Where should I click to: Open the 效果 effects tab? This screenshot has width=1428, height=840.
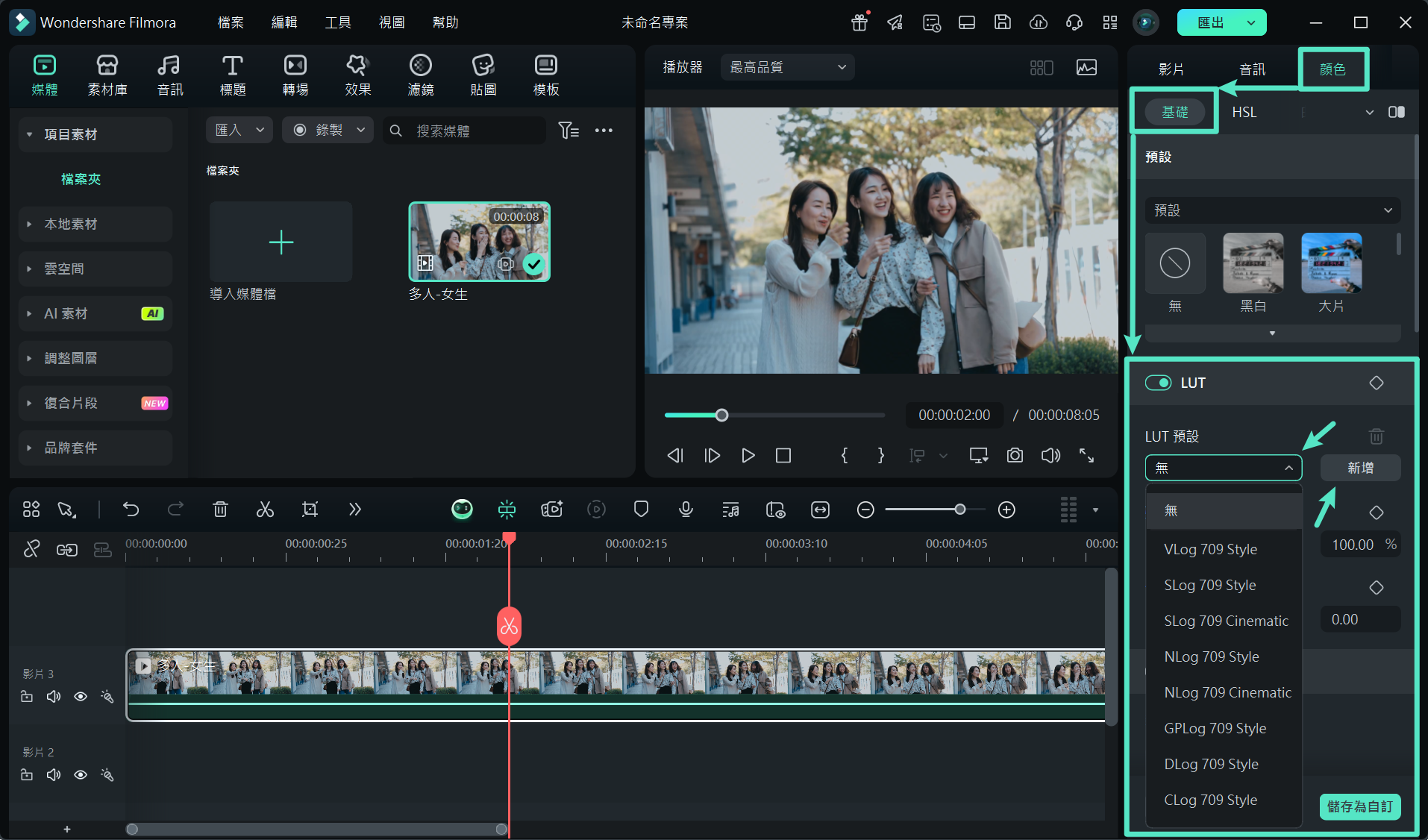coord(357,75)
